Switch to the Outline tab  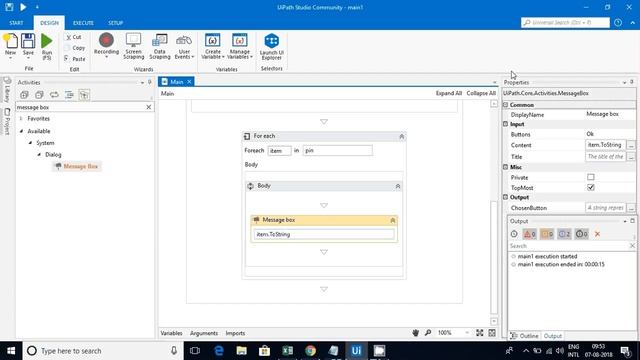tap(524, 336)
